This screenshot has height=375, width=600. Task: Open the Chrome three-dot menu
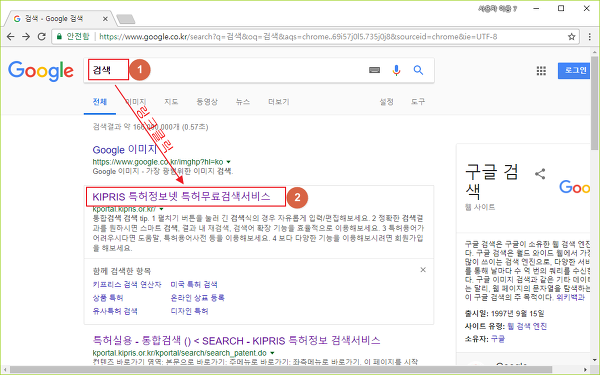590,37
